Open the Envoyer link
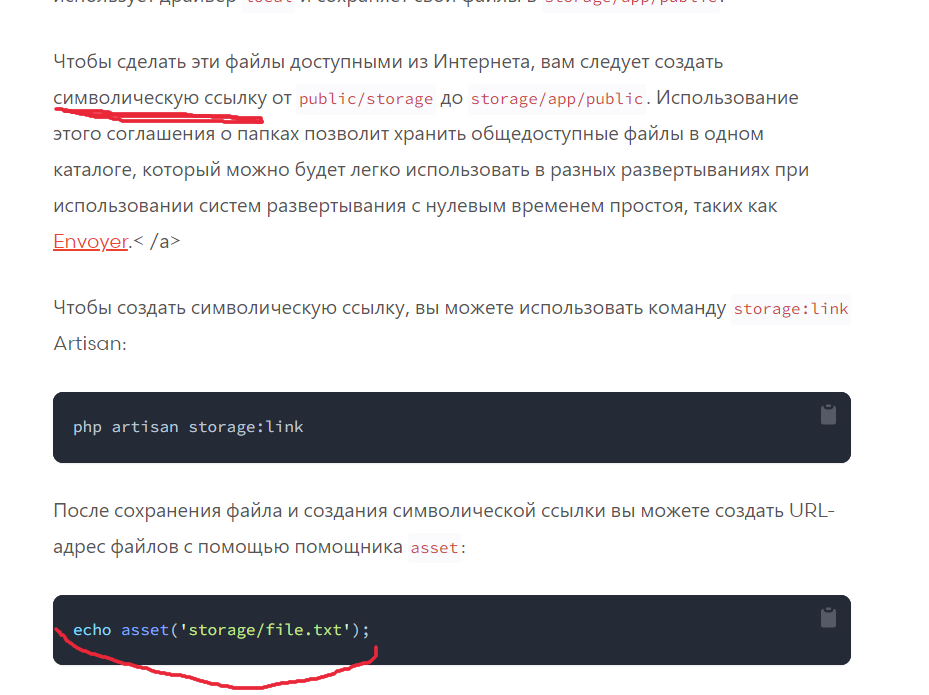 [x=90, y=242]
